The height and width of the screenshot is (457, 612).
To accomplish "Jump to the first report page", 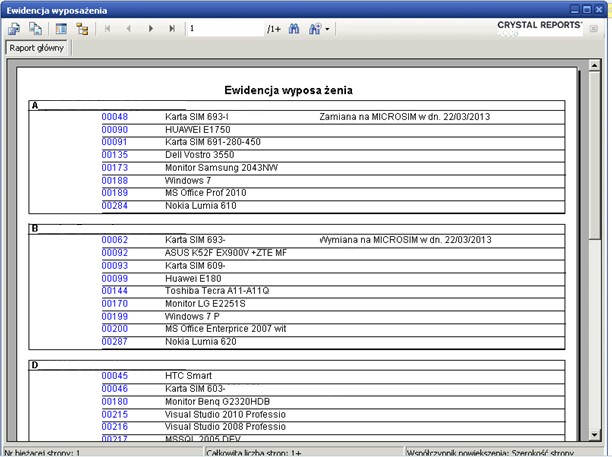I will click(108, 29).
